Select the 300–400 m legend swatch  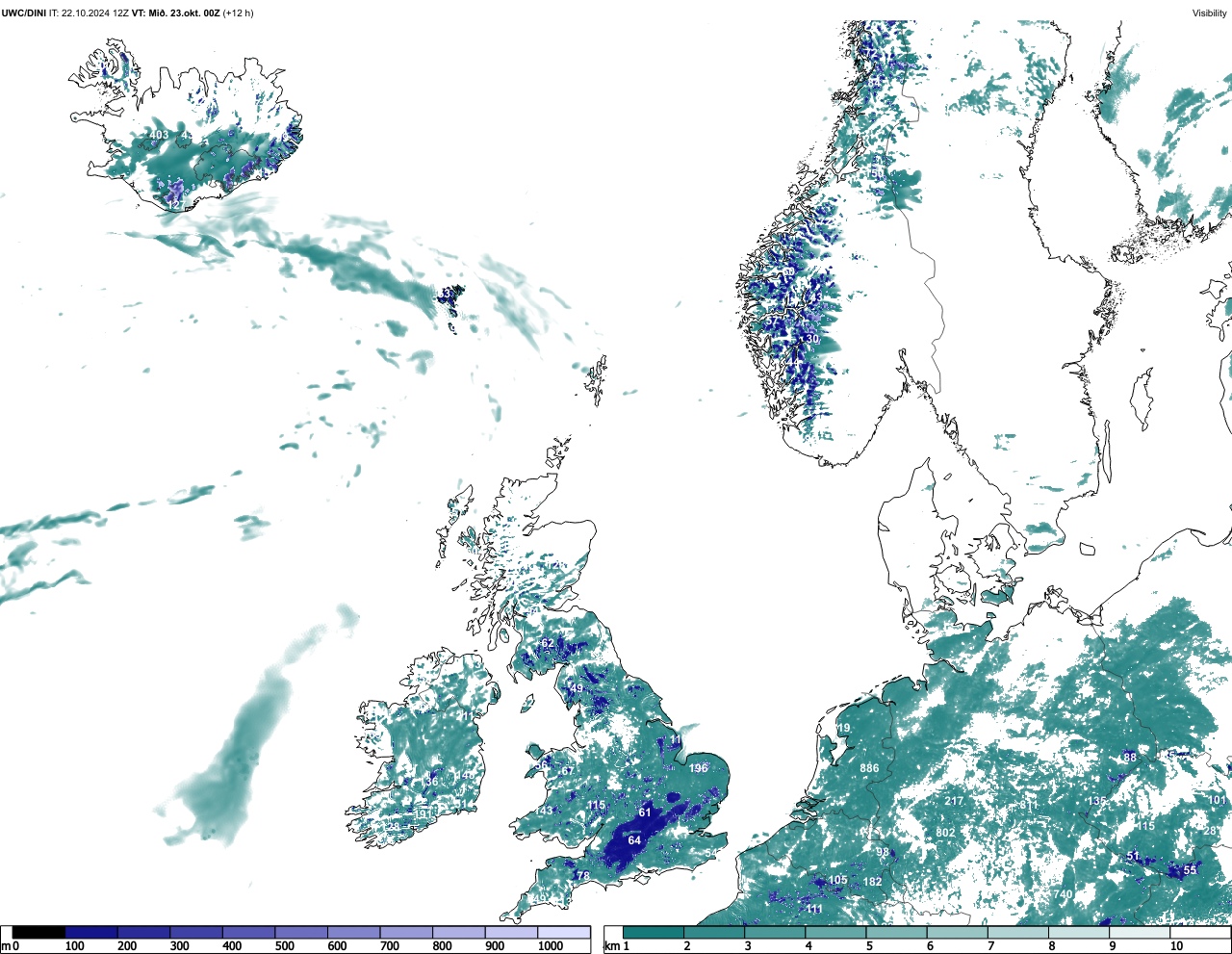click(x=196, y=933)
